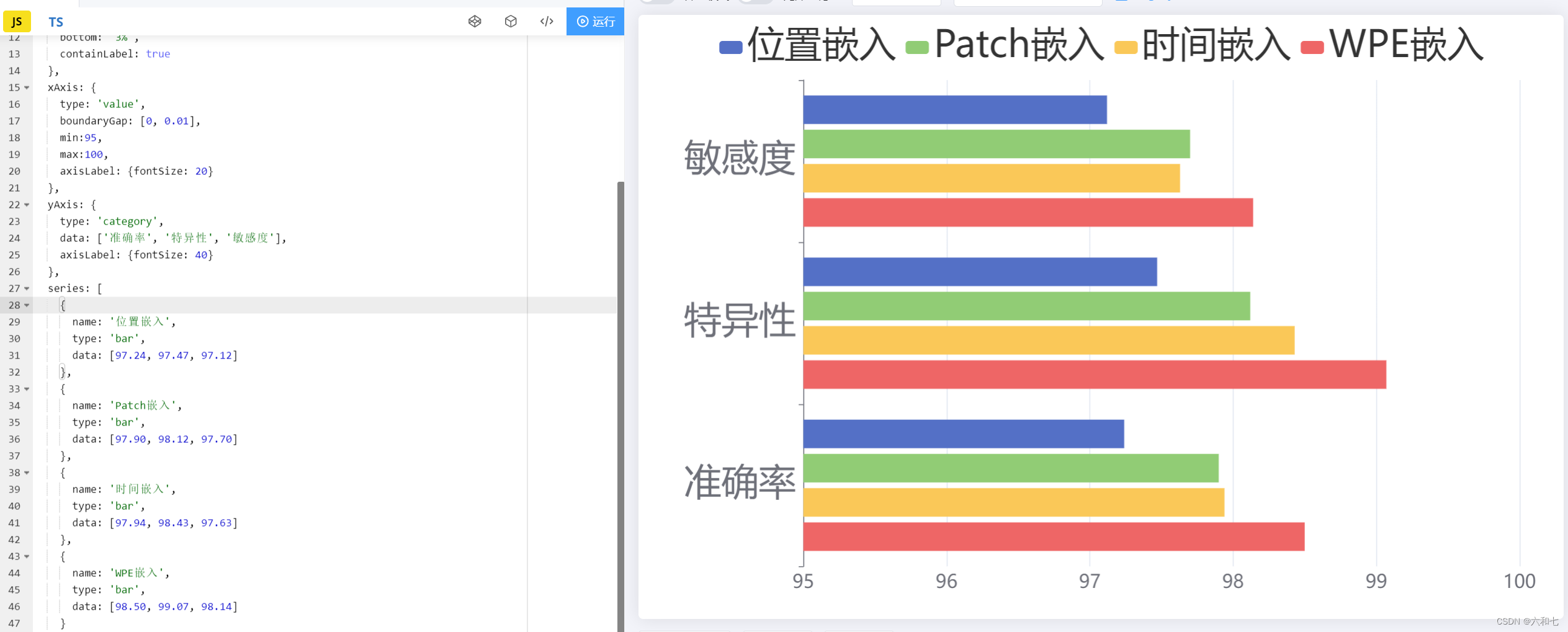Click the type: 'category' code line
This screenshot has height=632, width=1568.
click(112, 221)
